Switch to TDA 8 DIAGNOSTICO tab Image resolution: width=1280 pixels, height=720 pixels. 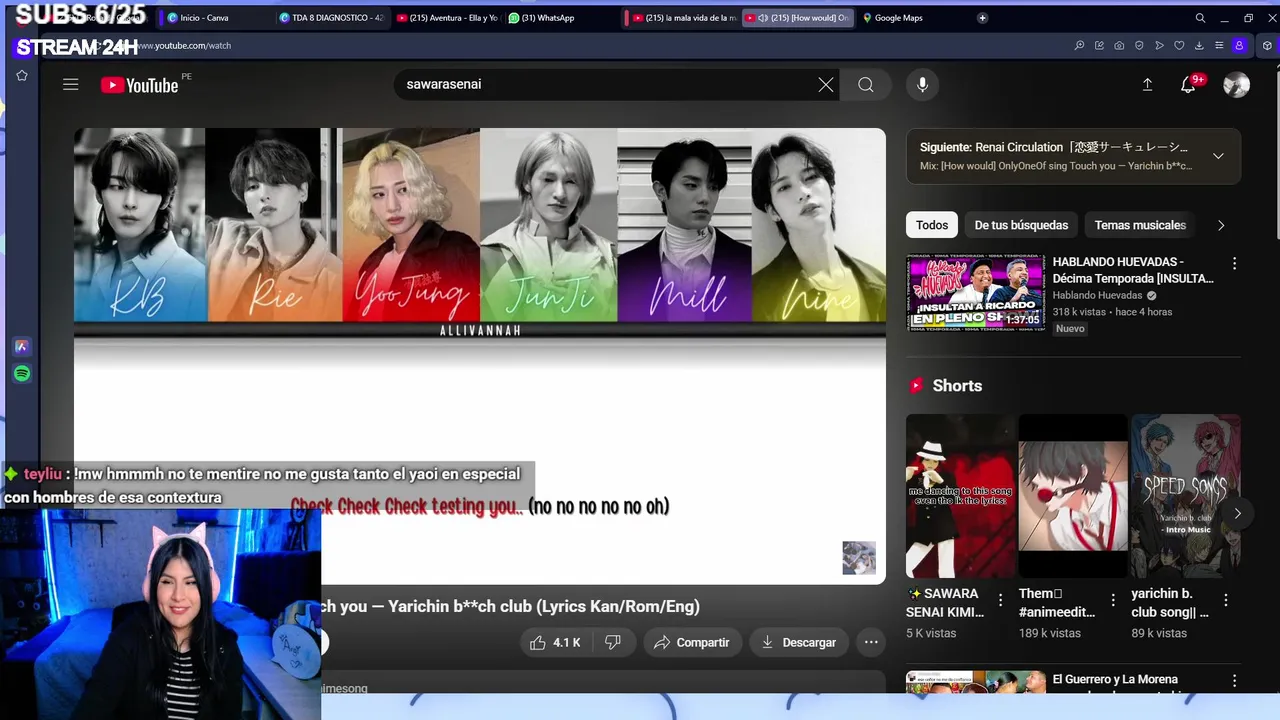click(330, 18)
